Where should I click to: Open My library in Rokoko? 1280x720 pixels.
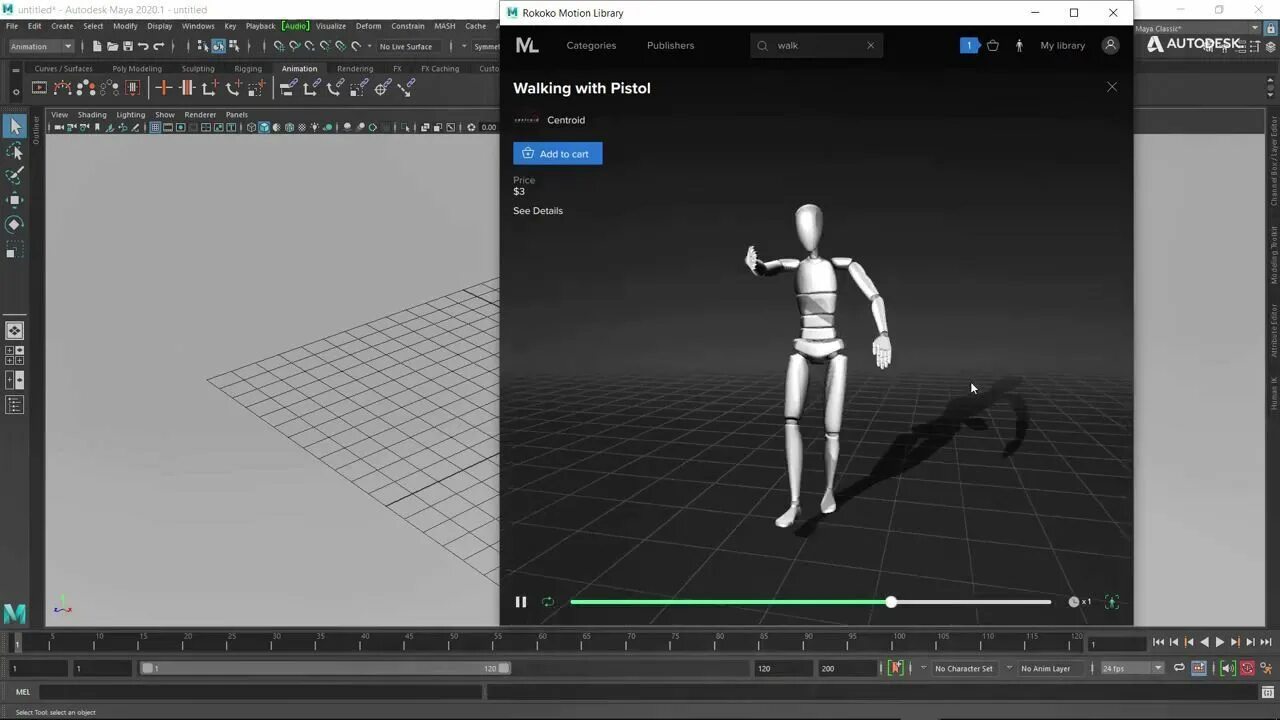click(x=1062, y=45)
